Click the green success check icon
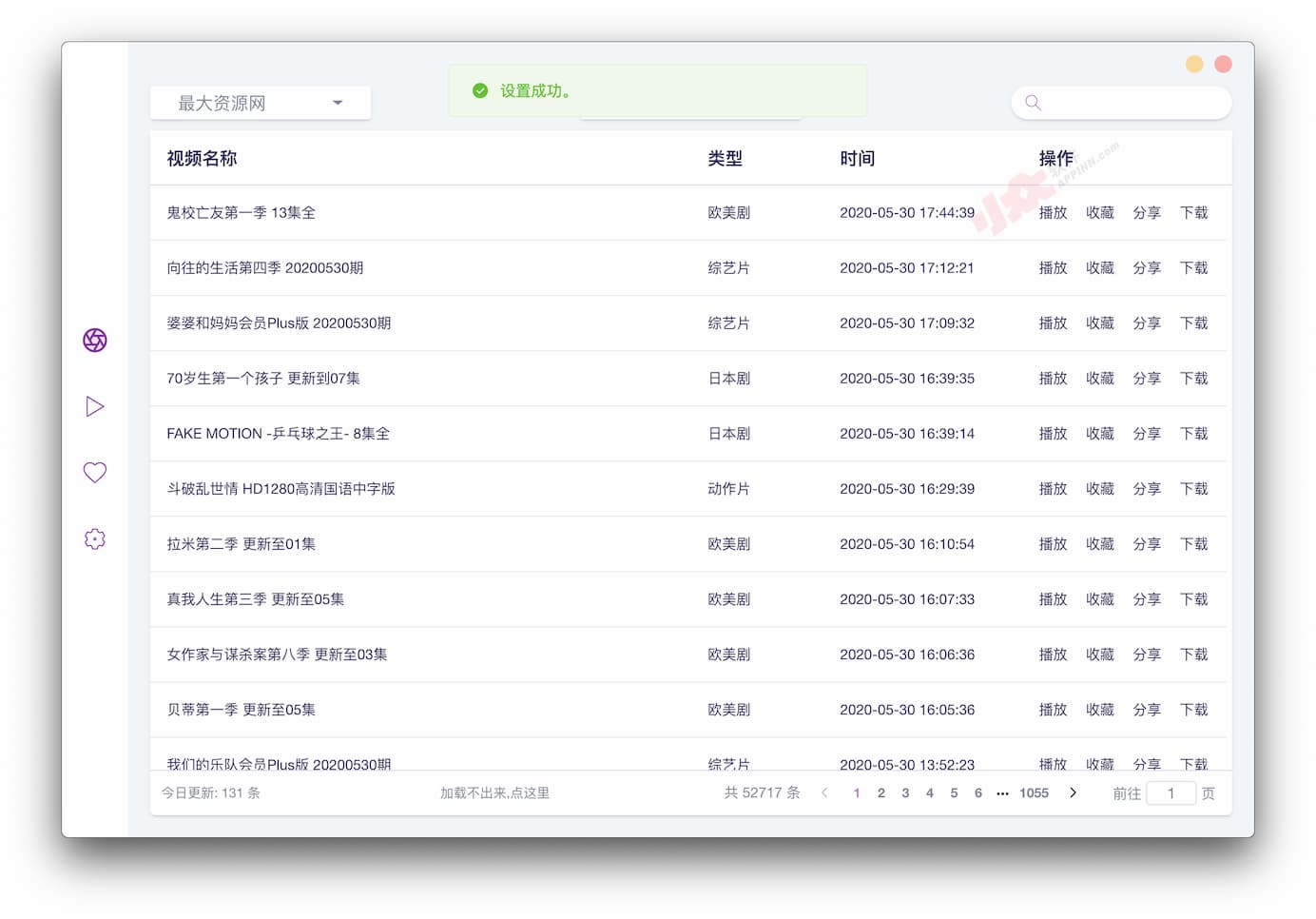 480,90
